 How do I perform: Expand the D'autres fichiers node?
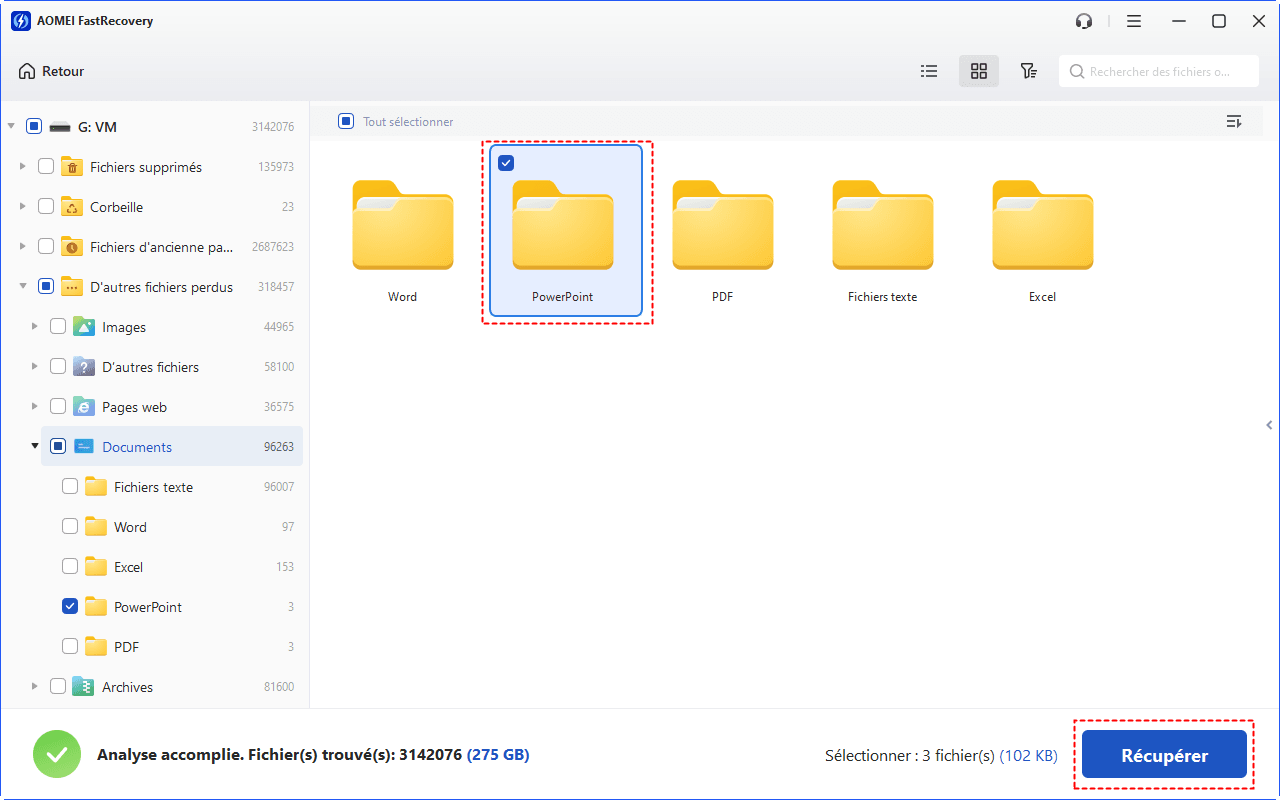35,367
